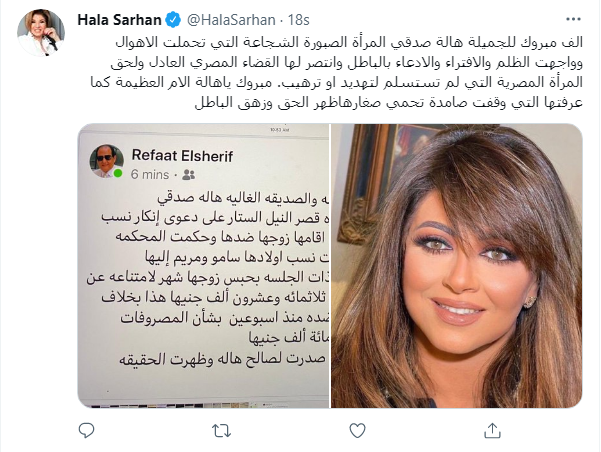601x452 pixels.
Task: Click the Arabic text inside the Facebook screenshot
Action: 207,278
